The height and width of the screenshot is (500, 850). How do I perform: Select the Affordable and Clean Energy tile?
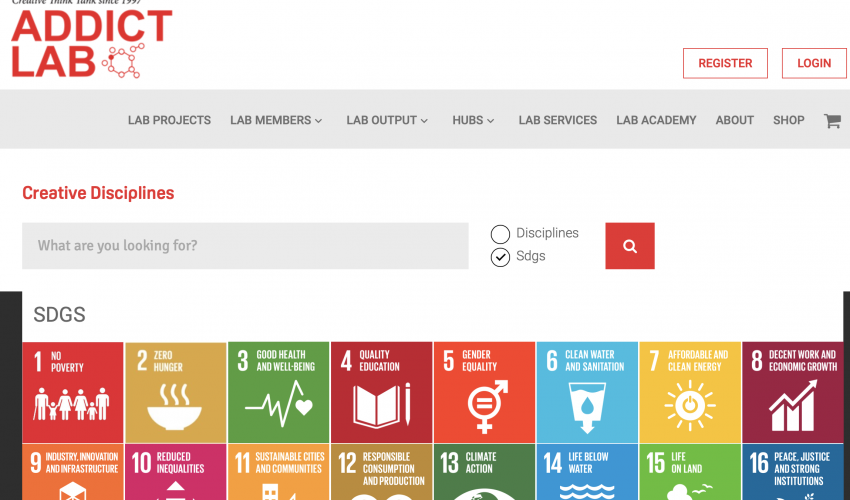pyautogui.click(x=689, y=392)
